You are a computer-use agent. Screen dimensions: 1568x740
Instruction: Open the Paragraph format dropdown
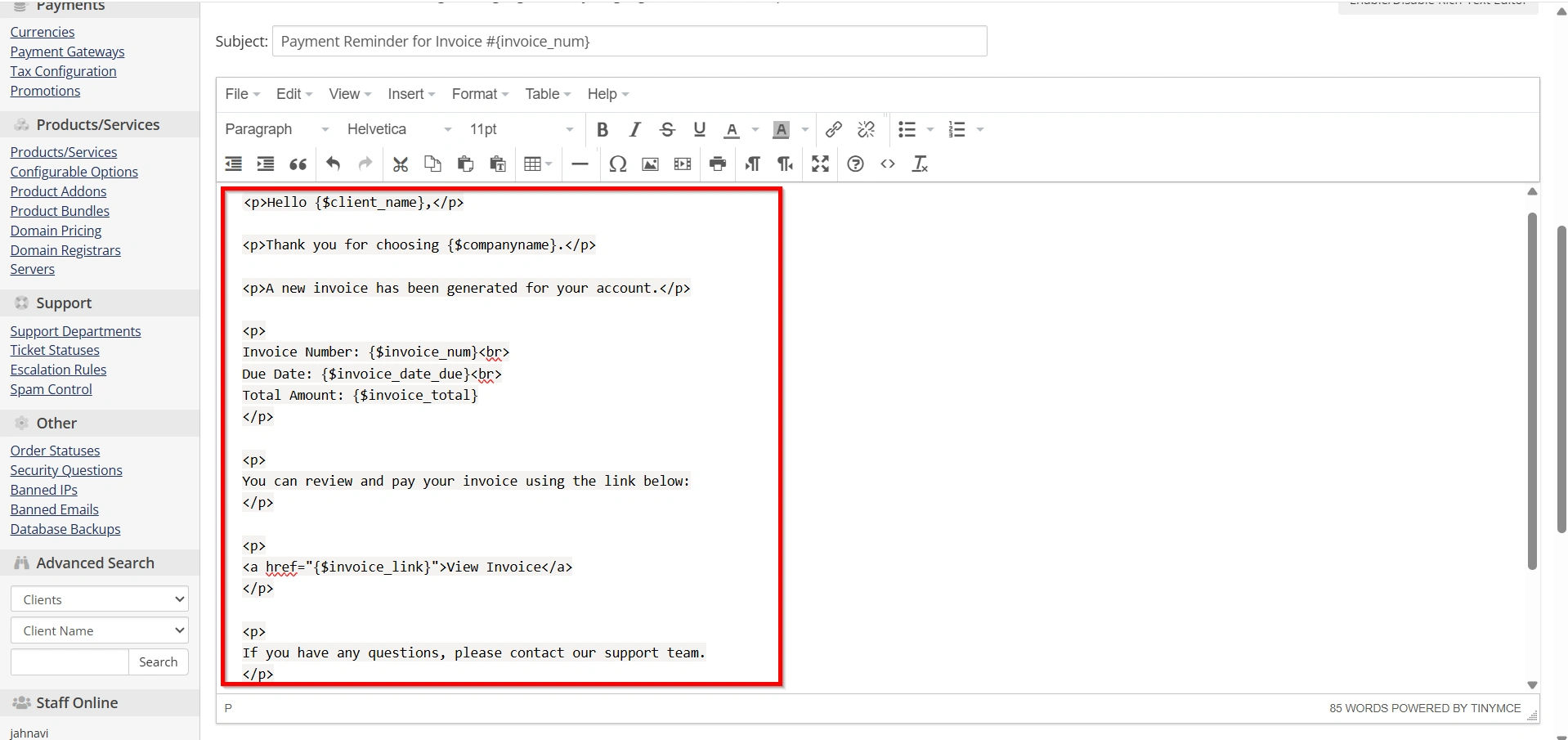pos(277,129)
